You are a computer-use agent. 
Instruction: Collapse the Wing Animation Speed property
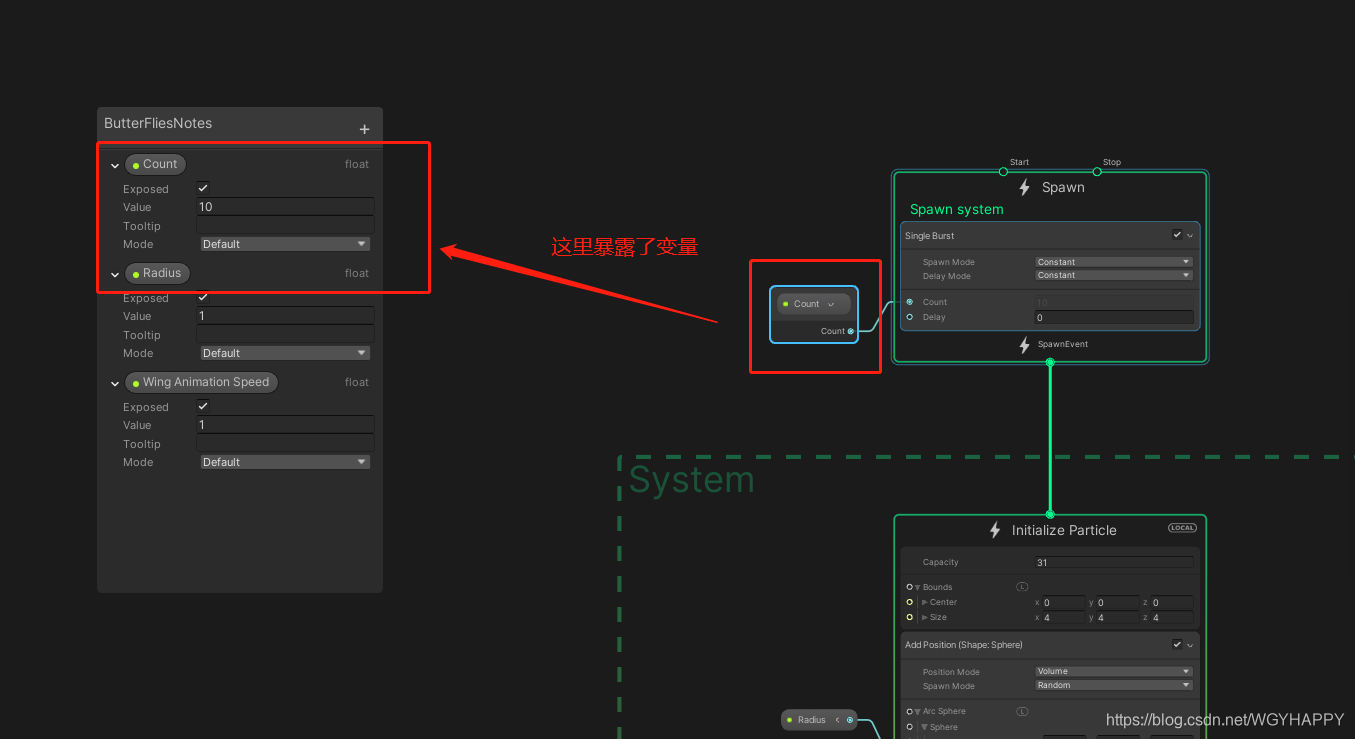click(x=115, y=384)
